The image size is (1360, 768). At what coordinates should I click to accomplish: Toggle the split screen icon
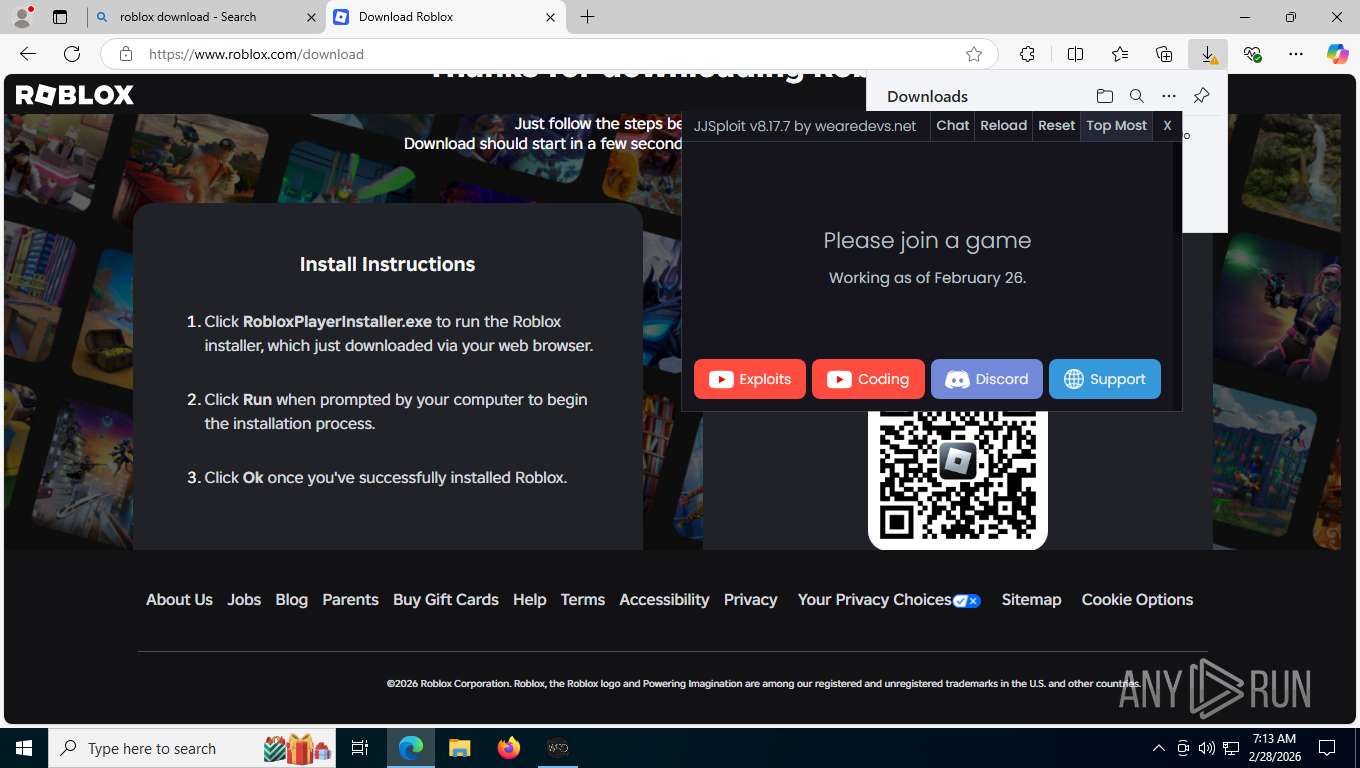pyautogui.click(x=1075, y=54)
